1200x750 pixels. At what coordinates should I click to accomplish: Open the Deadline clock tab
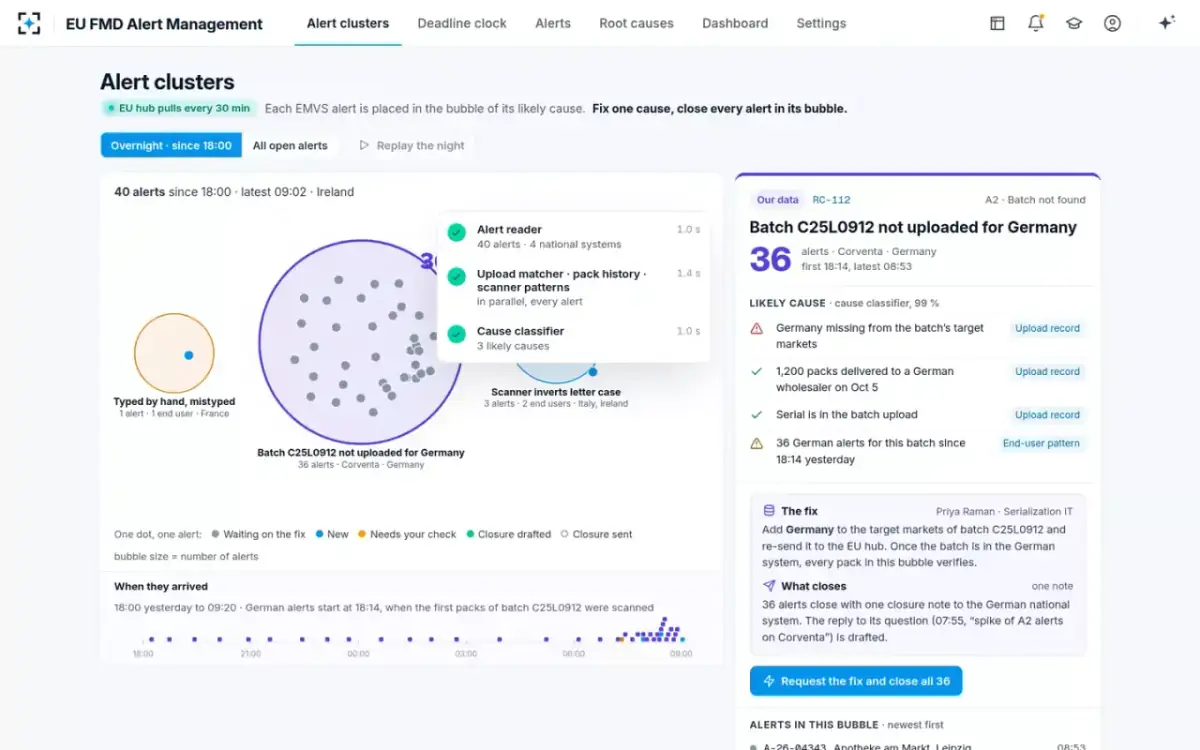pos(462,23)
